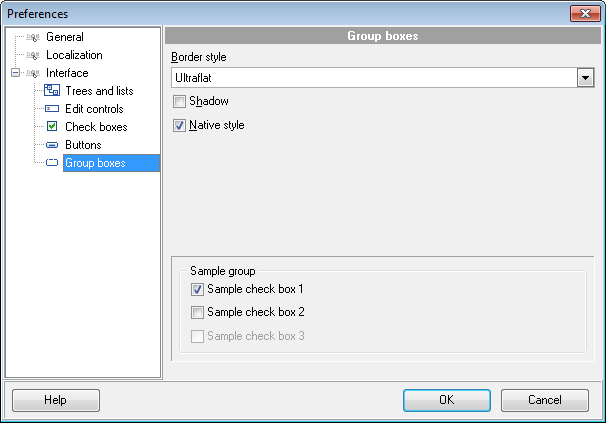Click the Cancel button
Image resolution: width=606 pixels, height=423 pixels.
(545, 400)
